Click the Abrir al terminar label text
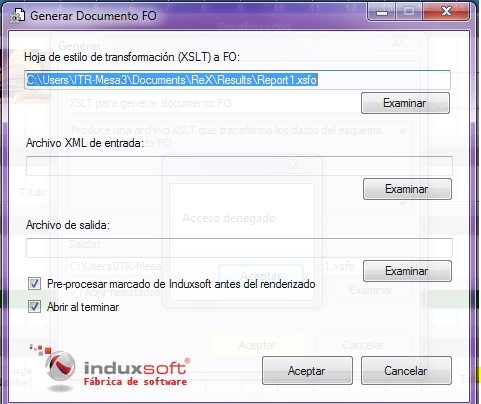Image resolution: width=481 pixels, height=404 pixels. pos(83,307)
